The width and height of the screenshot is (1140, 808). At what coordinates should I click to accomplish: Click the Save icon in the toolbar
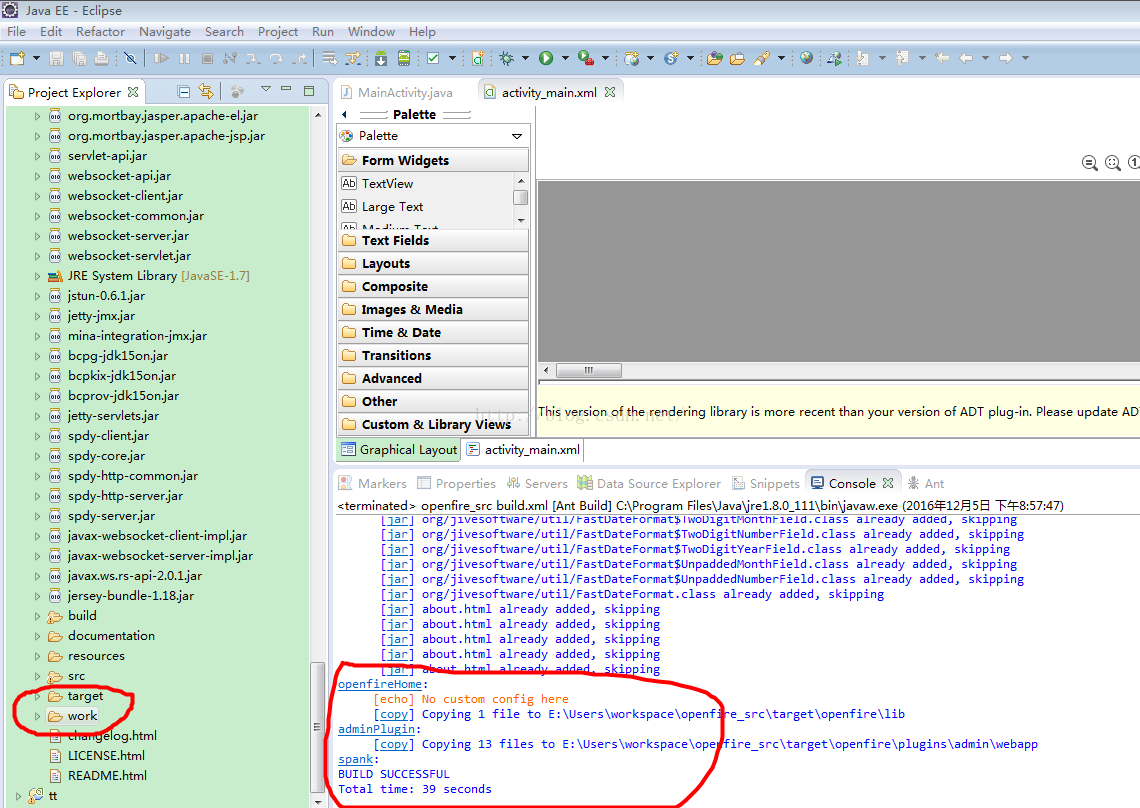[x=56, y=58]
